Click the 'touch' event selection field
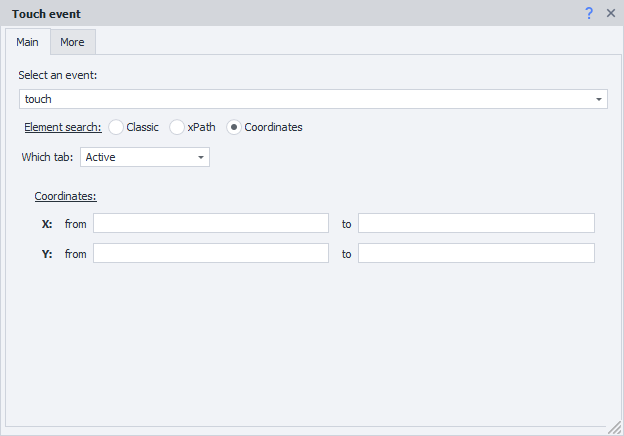The height and width of the screenshot is (436, 624). 300,99
